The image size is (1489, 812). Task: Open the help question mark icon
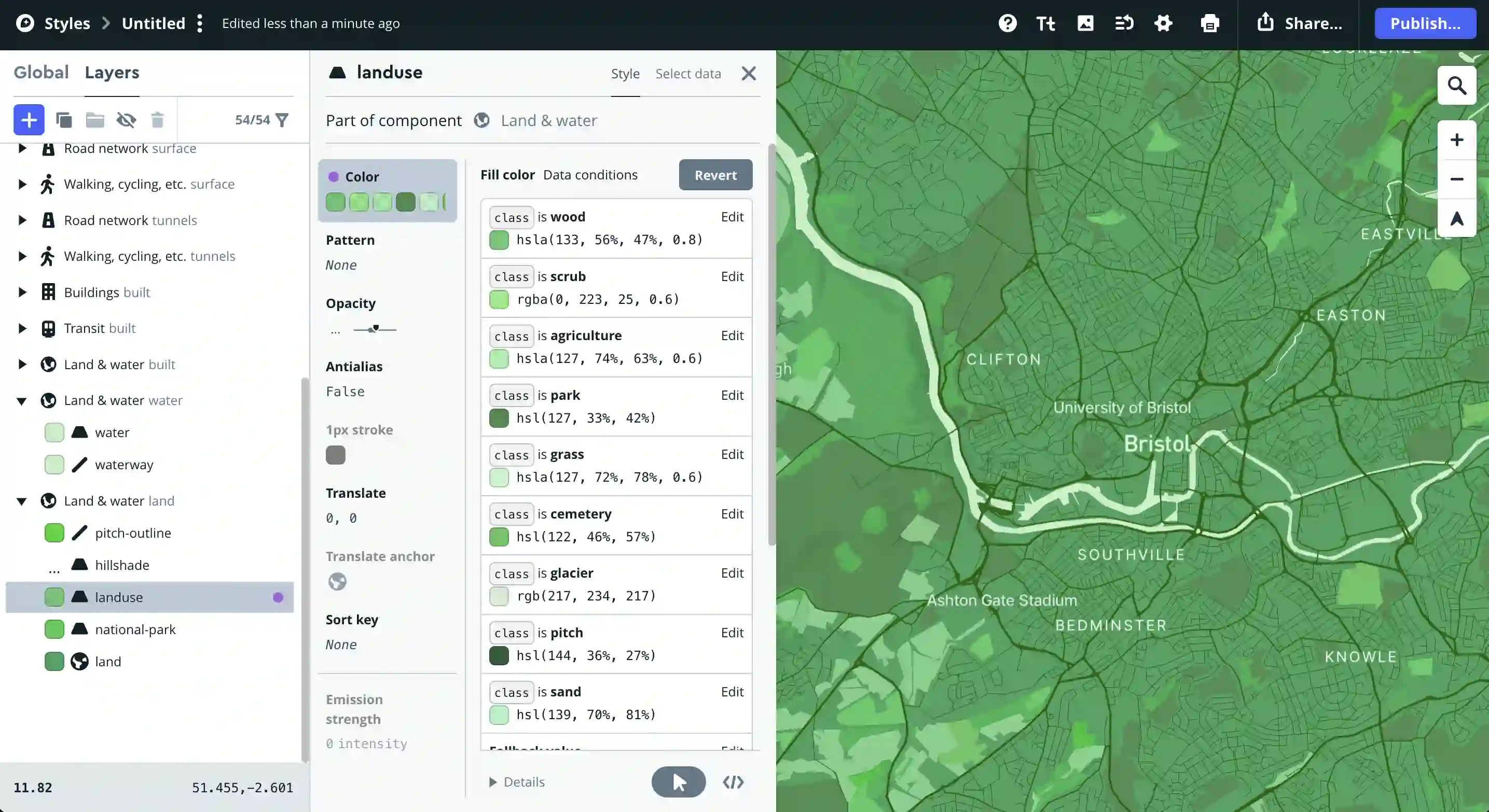click(1008, 23)
